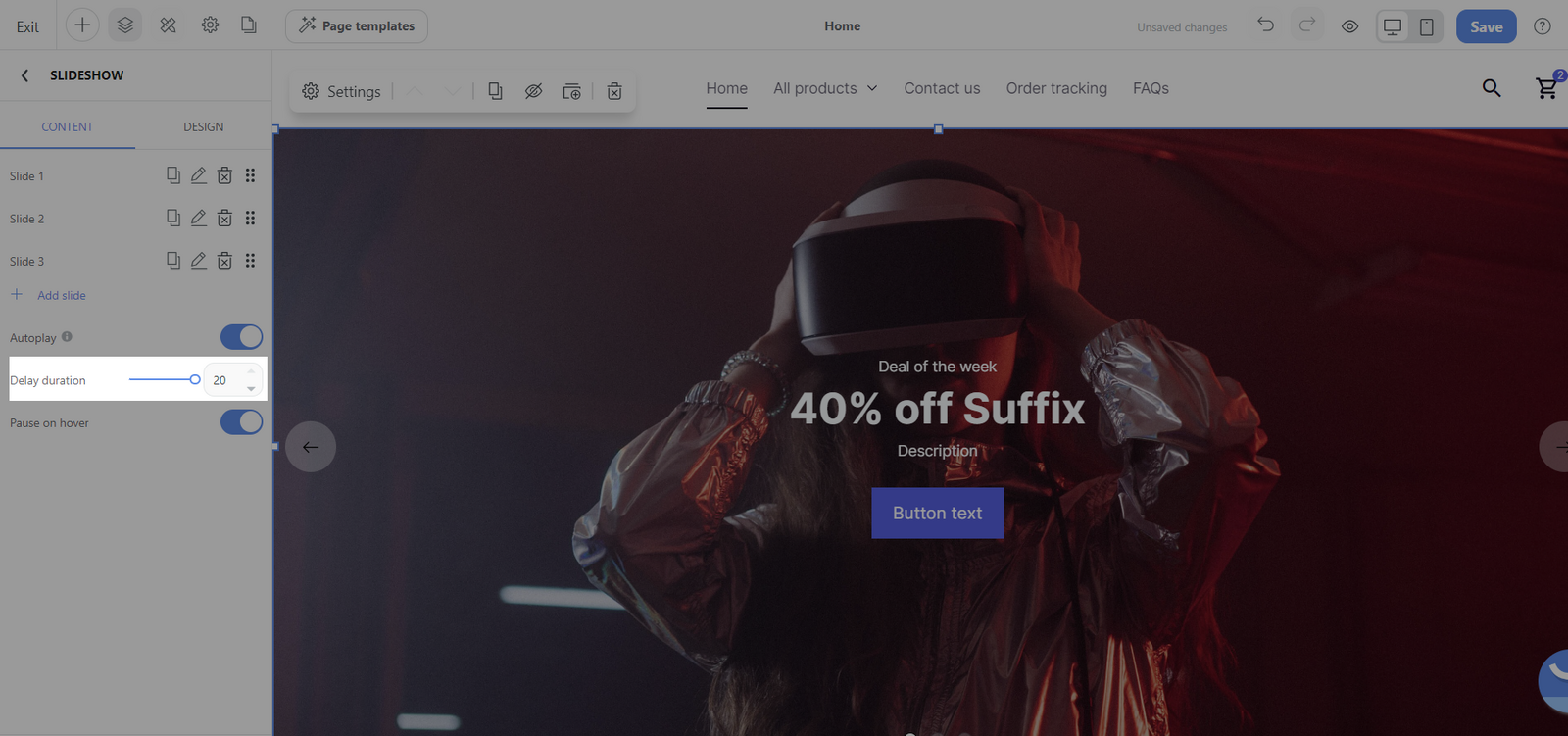Select Deal of the week text
The width and height of the screenshot is (1568, 736).
pos(938,367)
